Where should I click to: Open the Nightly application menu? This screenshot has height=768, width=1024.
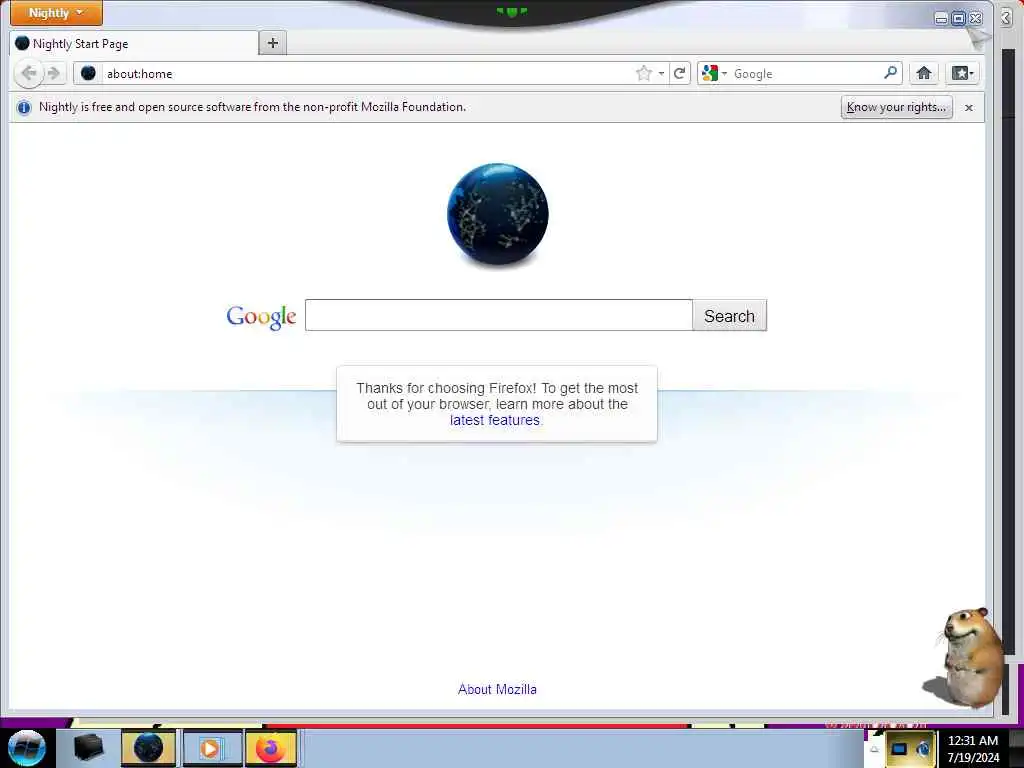point(56,13)
